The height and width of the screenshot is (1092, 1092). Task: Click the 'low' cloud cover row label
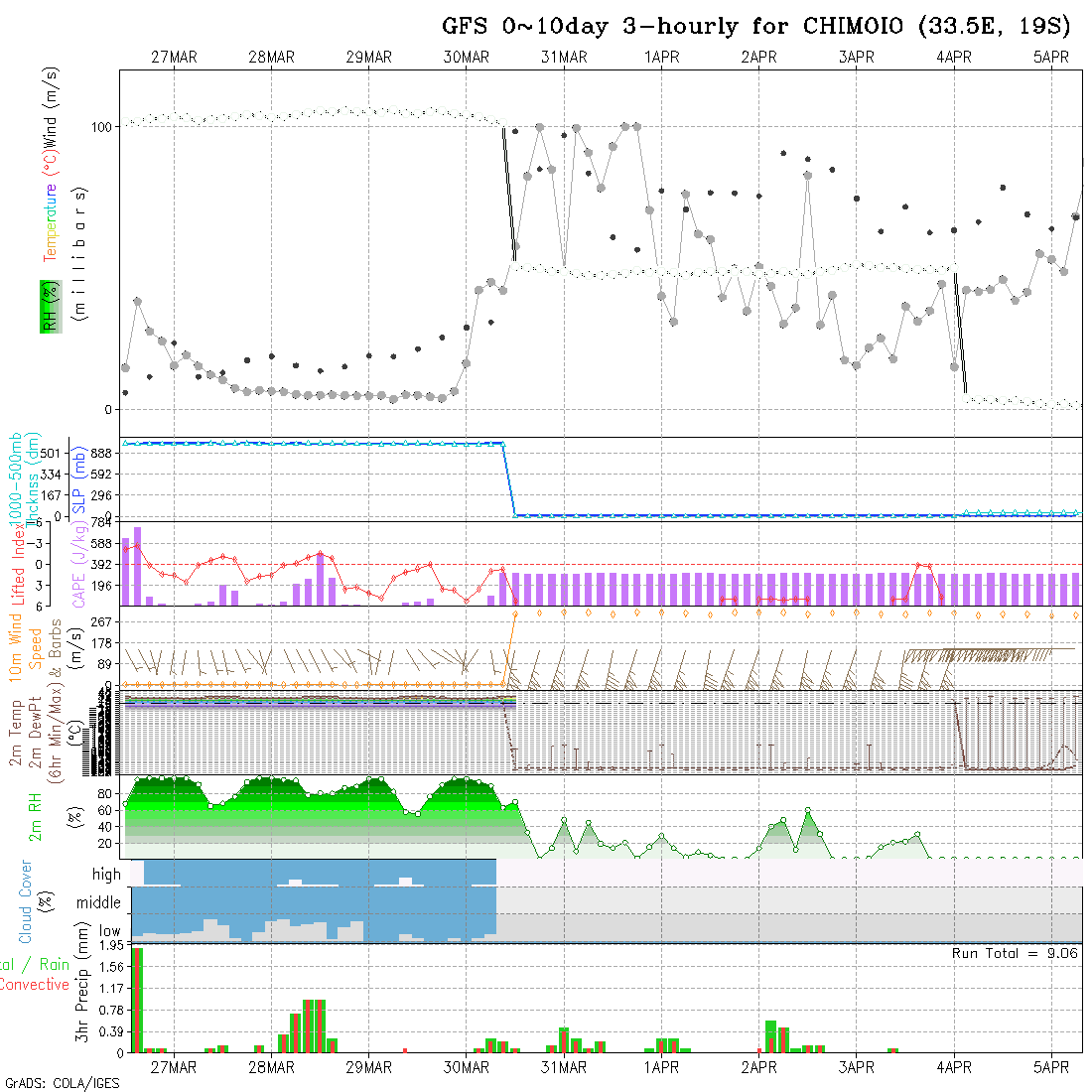[109, 931]
